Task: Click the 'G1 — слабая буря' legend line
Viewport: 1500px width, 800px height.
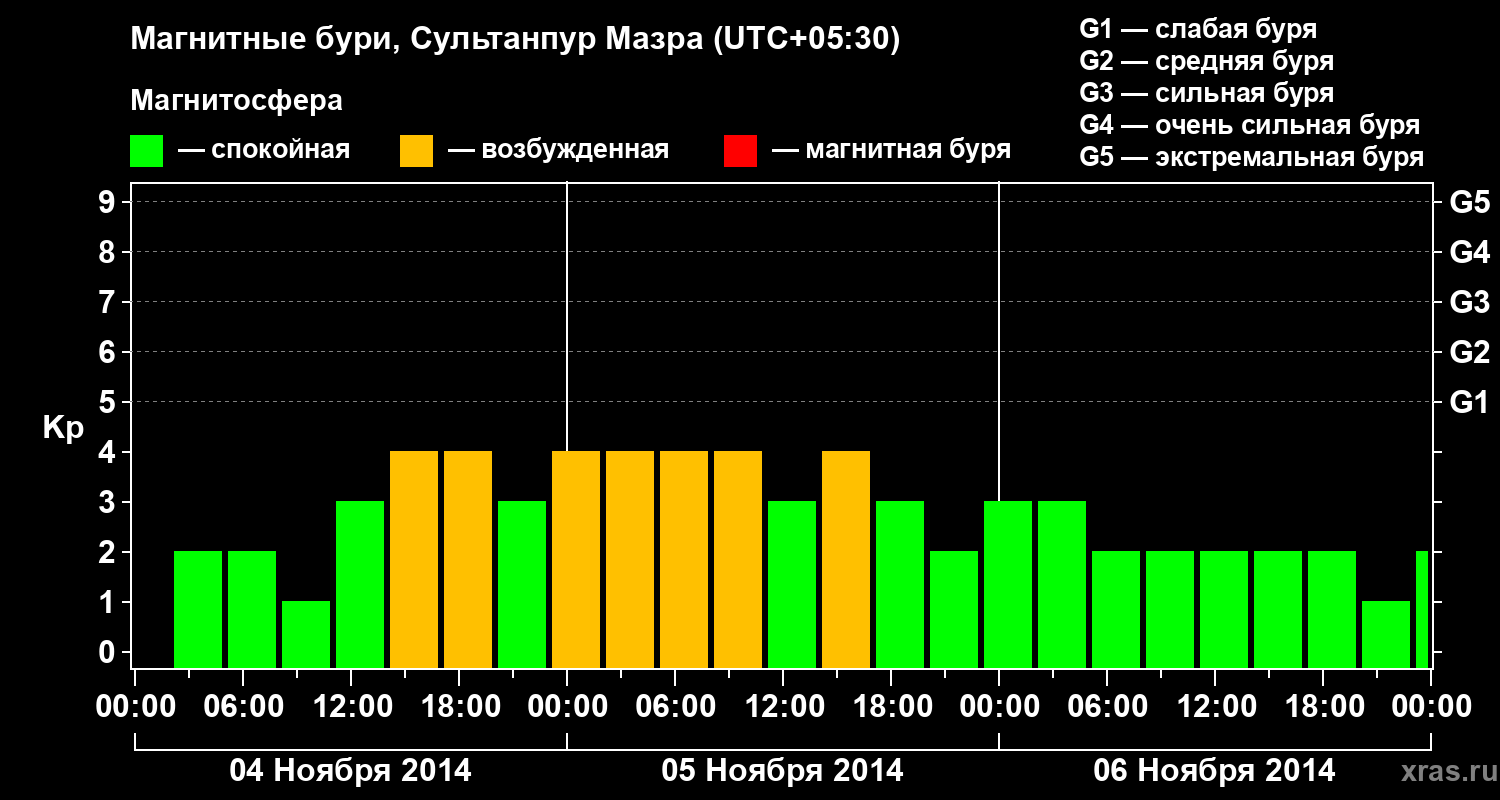Action: [1198, 29]
